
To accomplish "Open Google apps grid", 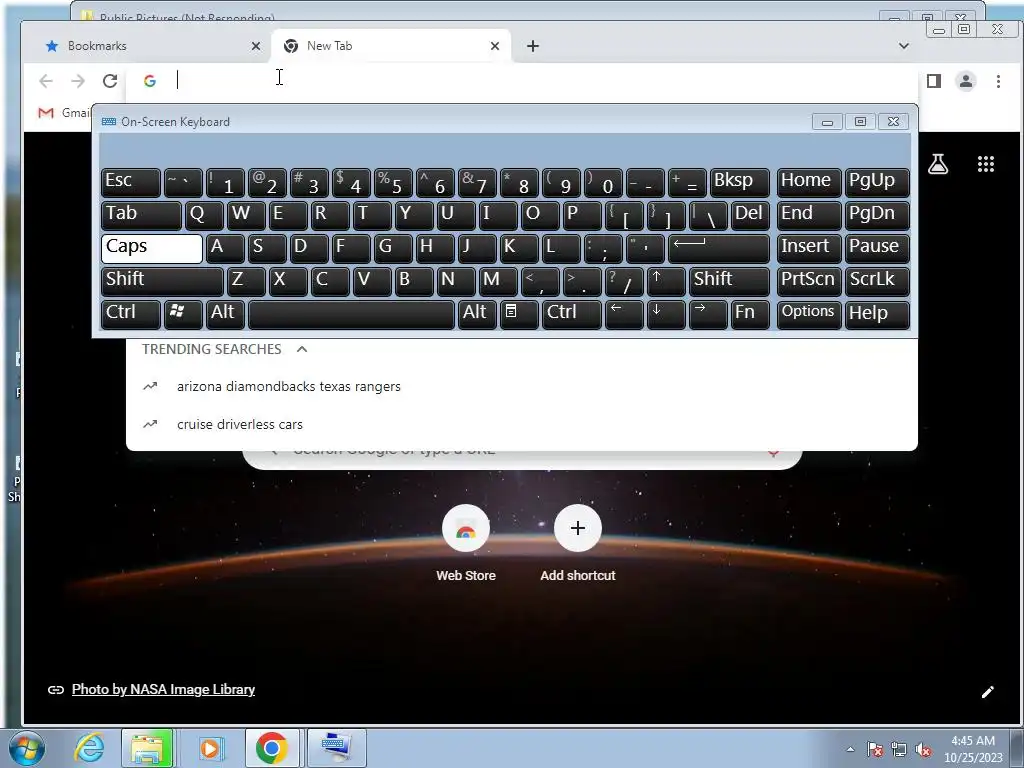I will pyautogui.click(x=985, y=164).
